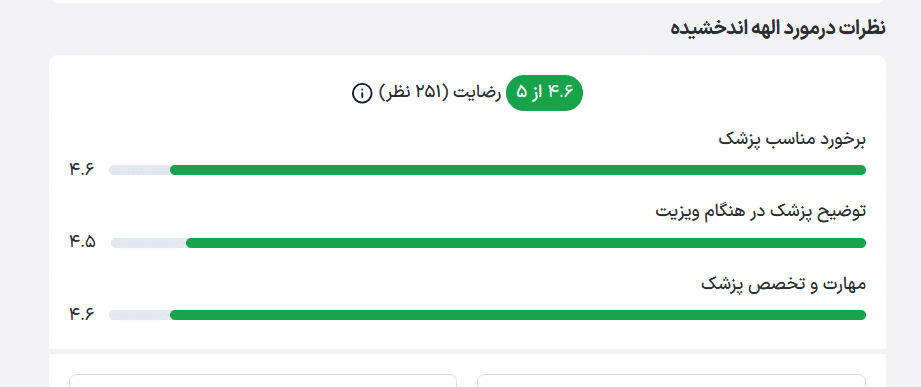
Task: Click the white panel strip above the heading
Action: pos(468,1)
